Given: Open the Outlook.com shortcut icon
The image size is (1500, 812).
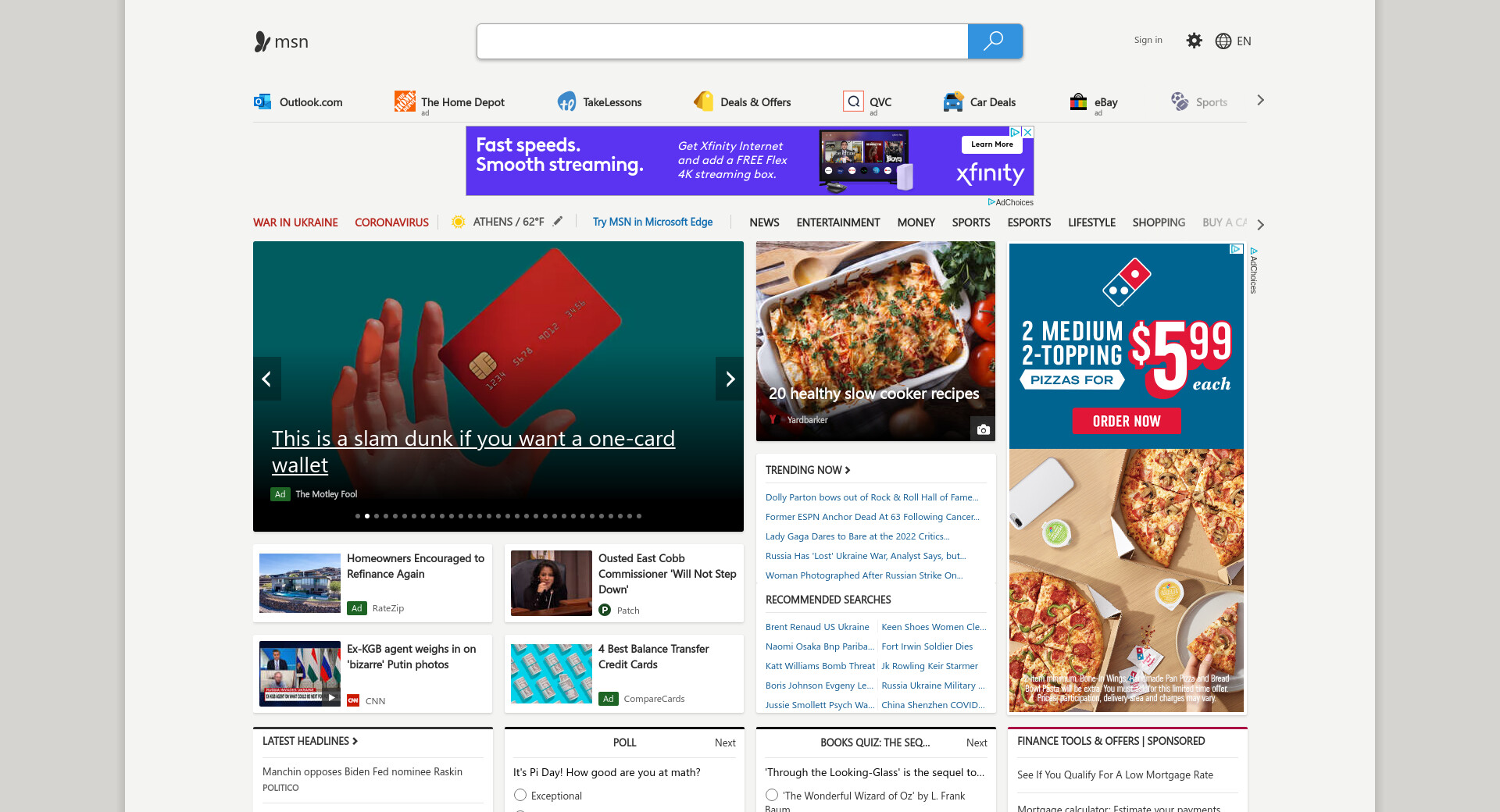Looking at the screenshot, I should pos(262,101).
